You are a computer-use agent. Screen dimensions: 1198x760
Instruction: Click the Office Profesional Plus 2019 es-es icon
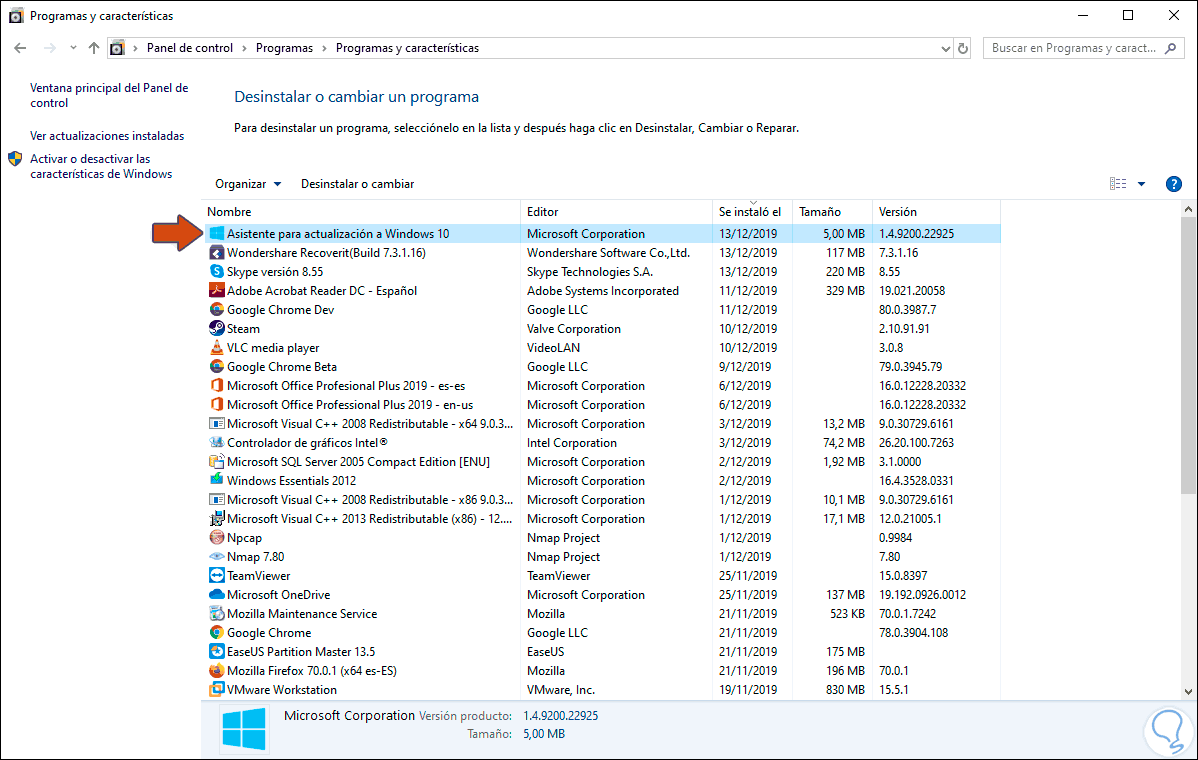[216, 386]
